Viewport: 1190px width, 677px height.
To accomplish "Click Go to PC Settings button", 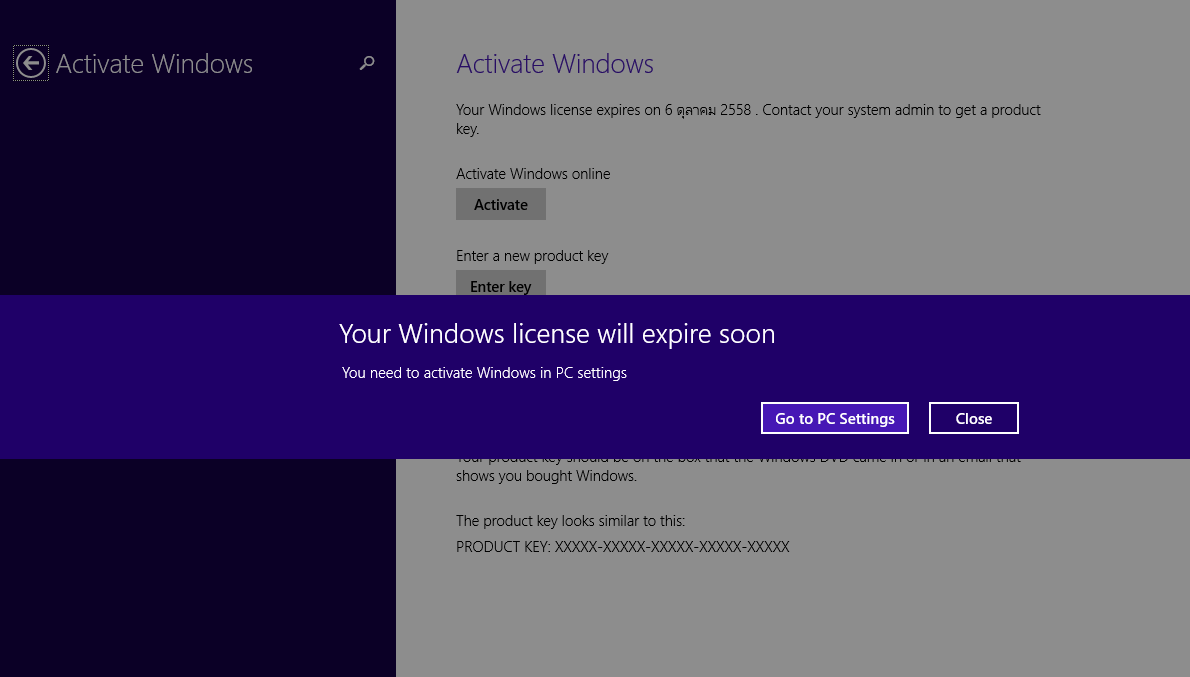I will tap(835, 418).
